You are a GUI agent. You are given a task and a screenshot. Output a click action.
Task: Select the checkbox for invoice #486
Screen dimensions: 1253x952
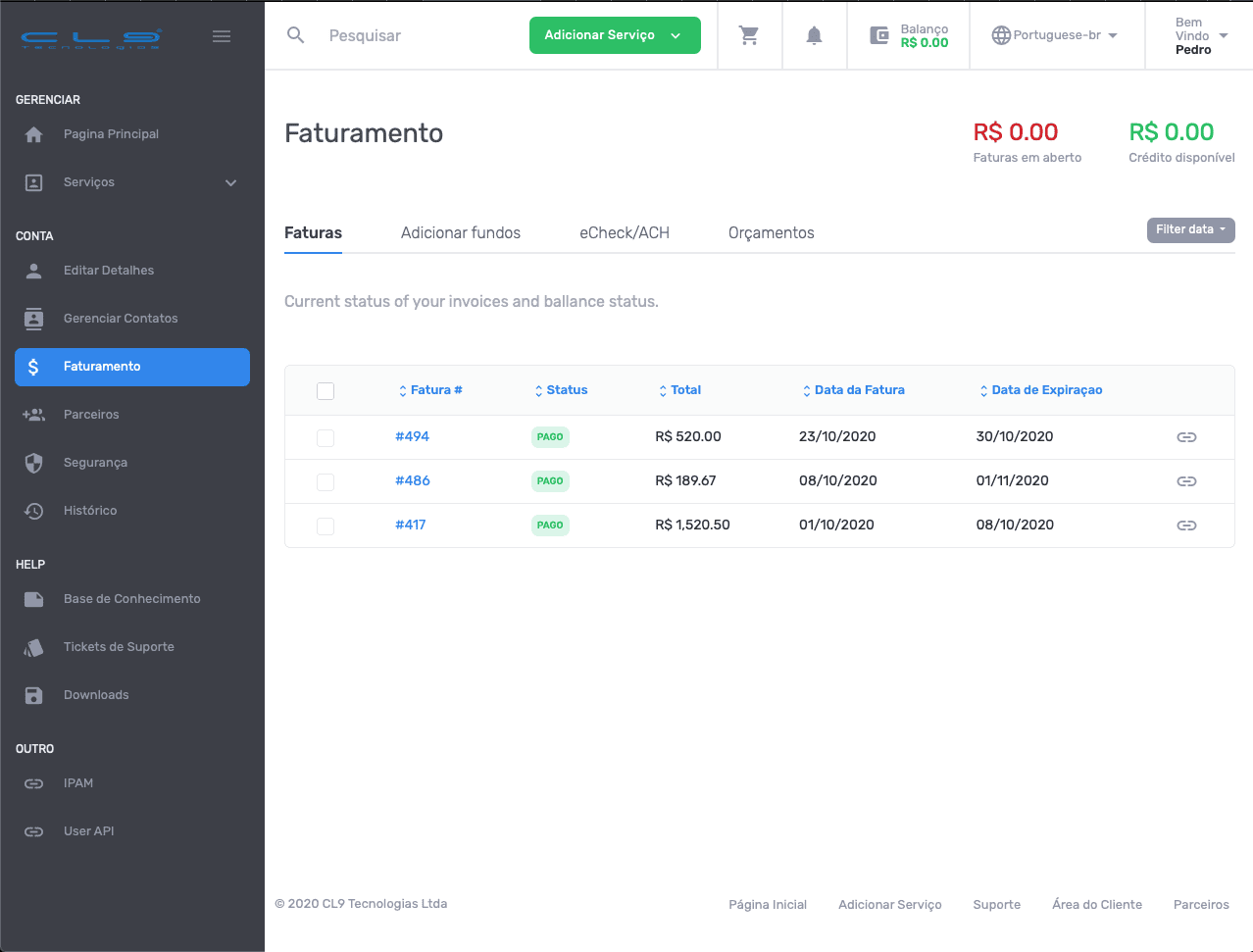coord(326,481)
